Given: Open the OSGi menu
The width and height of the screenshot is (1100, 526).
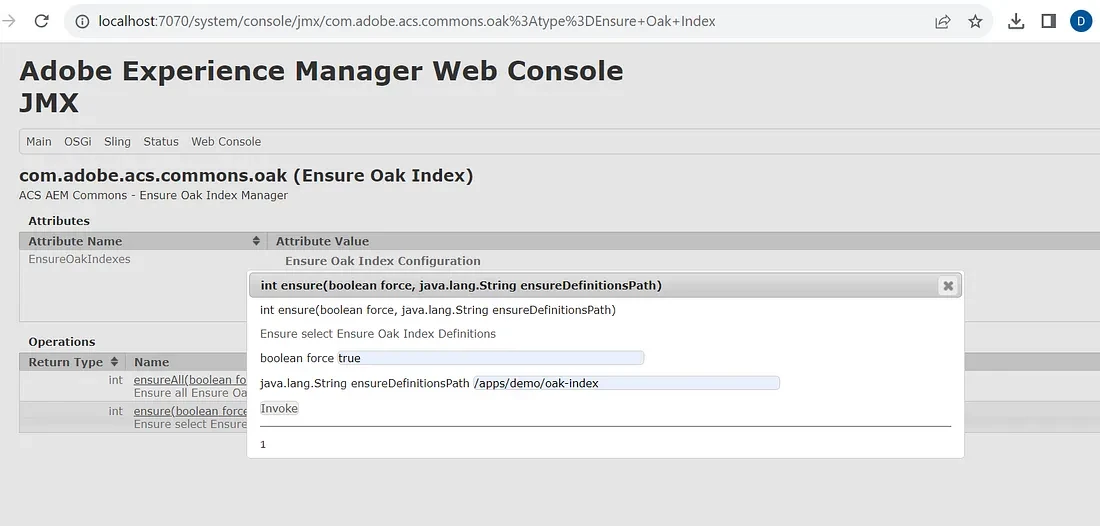Looking at the screenshot, I should (x=78, y=142).
